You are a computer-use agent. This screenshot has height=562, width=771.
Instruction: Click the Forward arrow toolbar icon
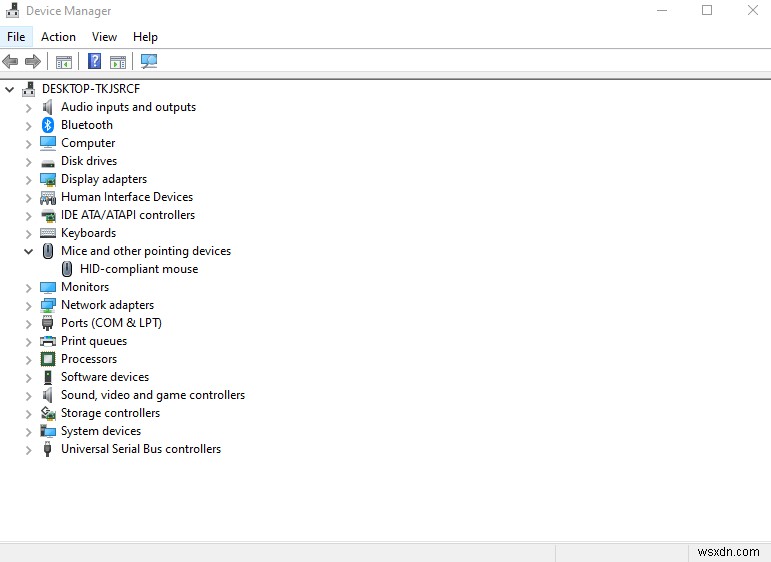click(32, 61)
